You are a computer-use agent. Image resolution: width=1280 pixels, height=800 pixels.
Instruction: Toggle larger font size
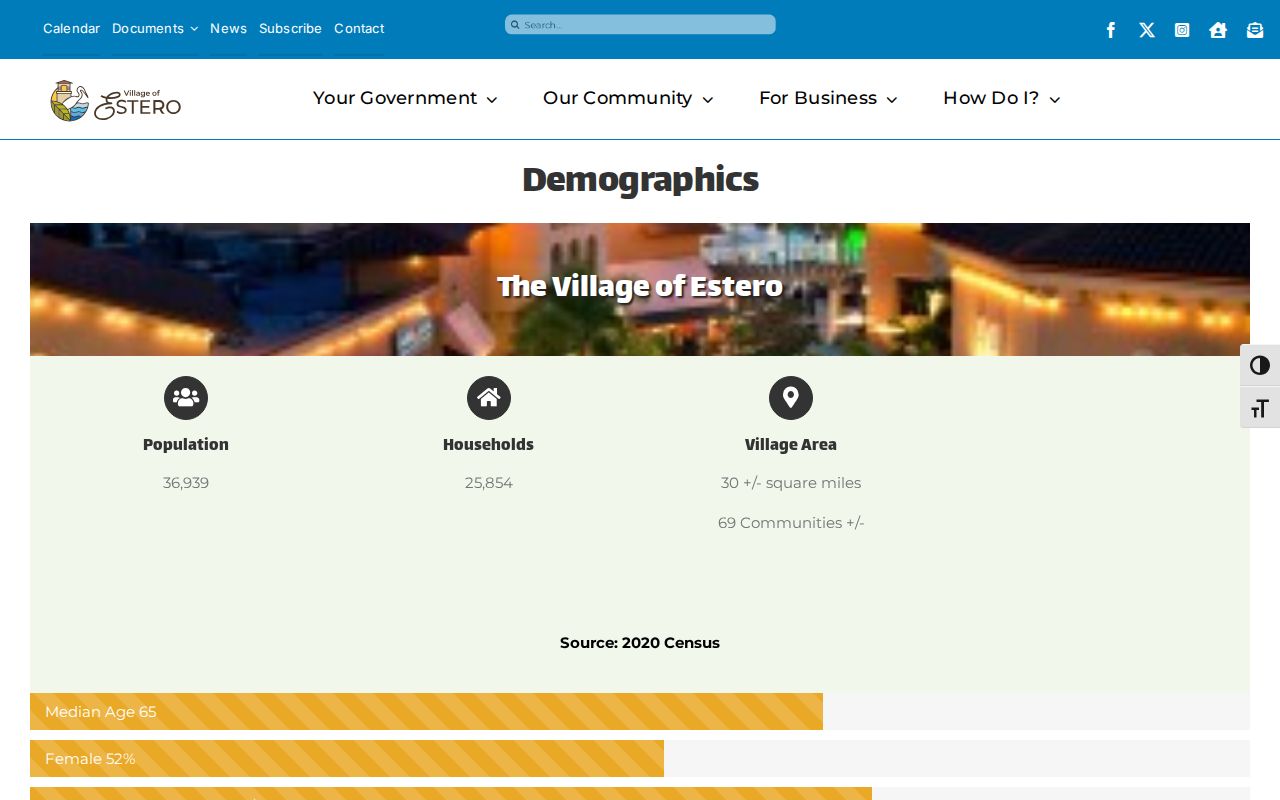pos(1260,408)
